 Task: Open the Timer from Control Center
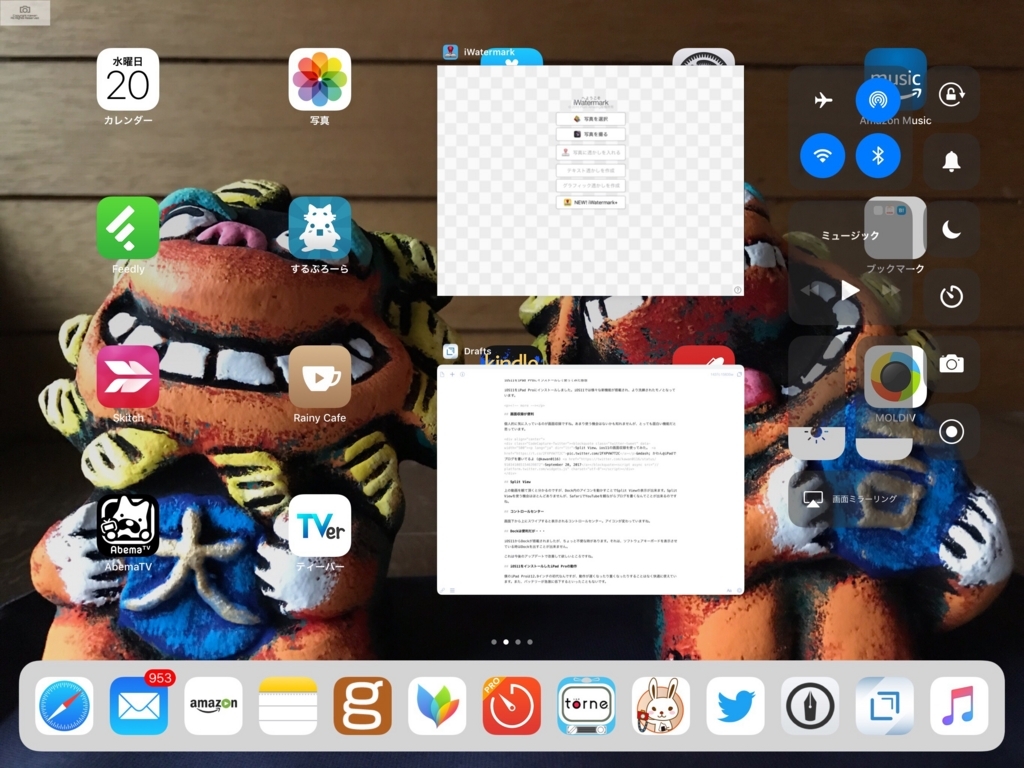952,296
